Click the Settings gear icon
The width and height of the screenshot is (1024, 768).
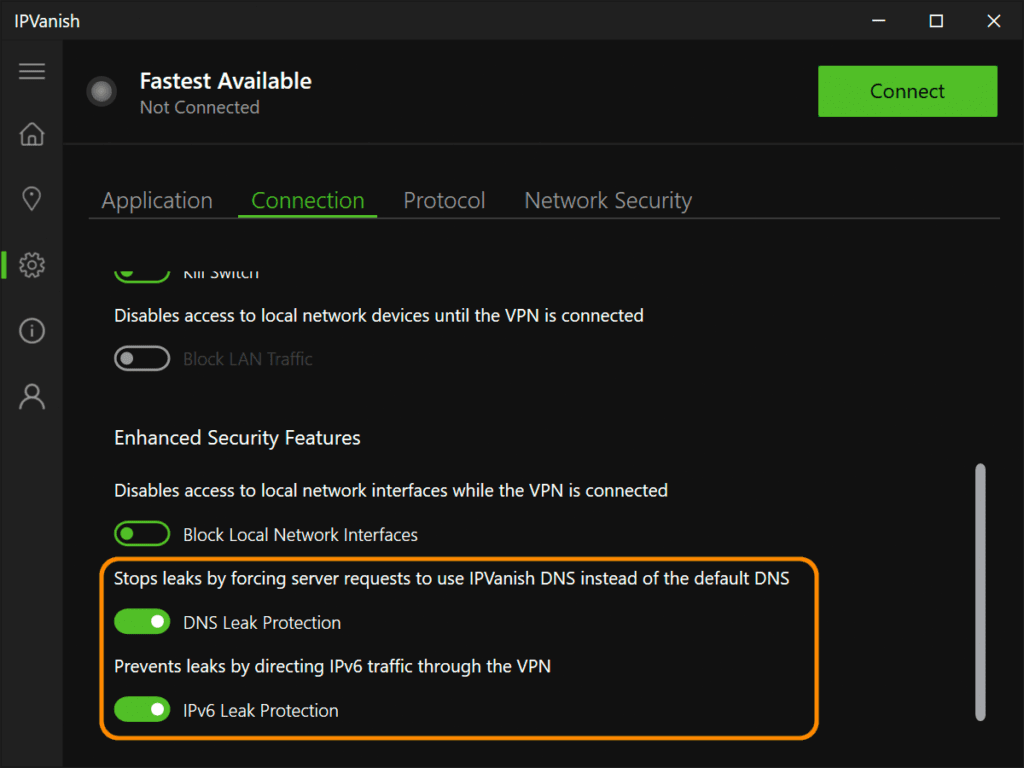[31, 265]
